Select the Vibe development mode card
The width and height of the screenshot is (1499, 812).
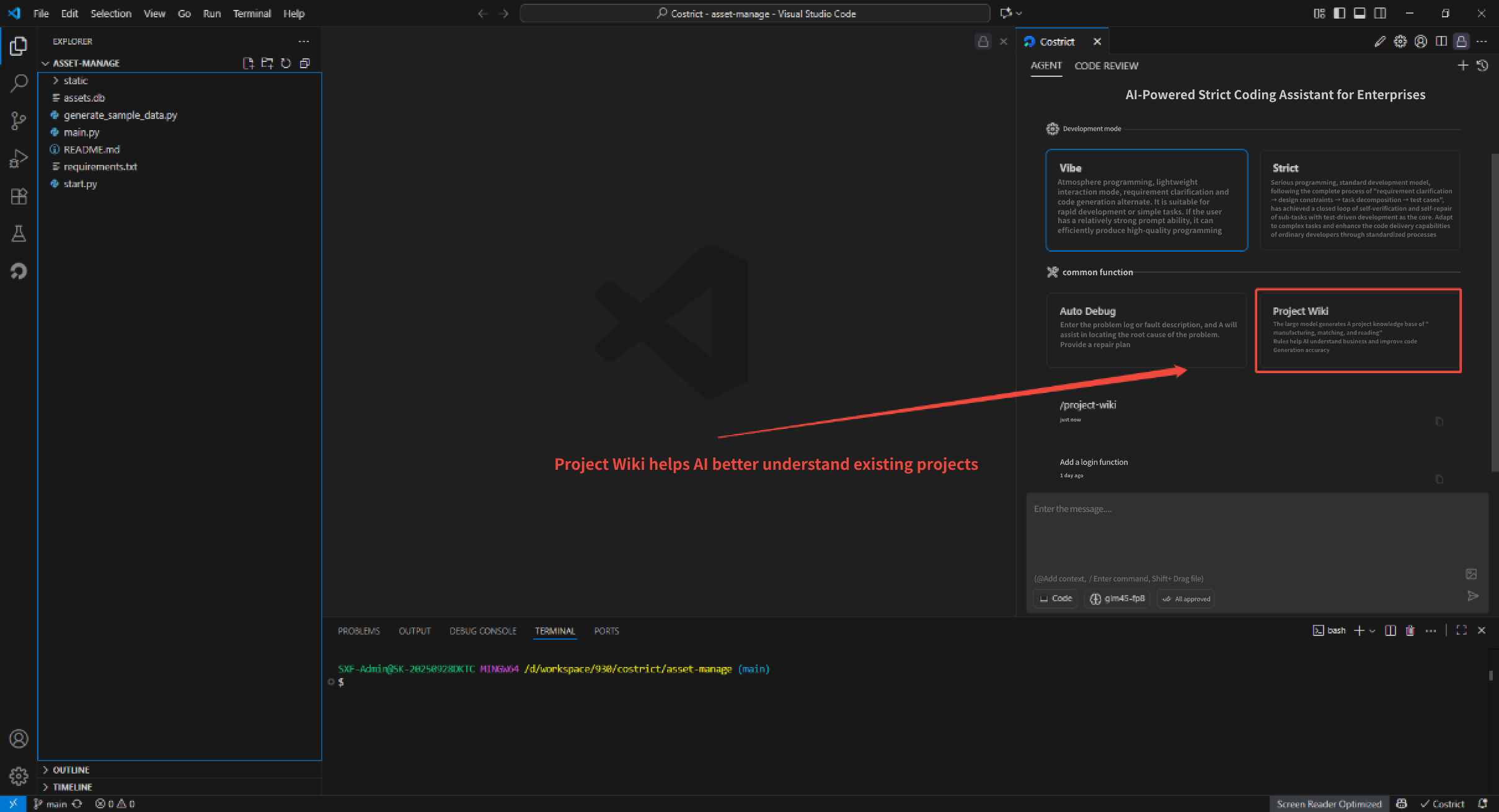pos(1146,200)
